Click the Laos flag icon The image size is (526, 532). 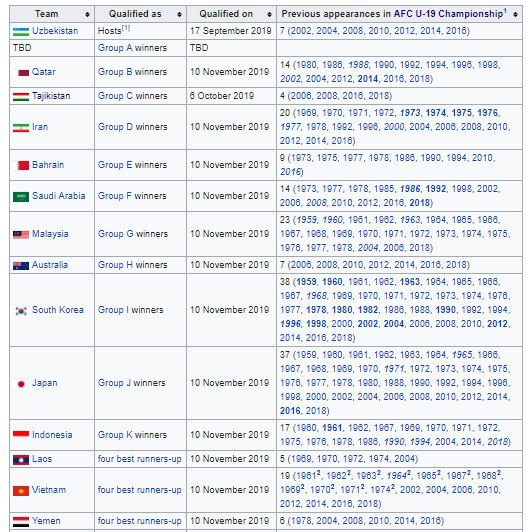pos(21,460)
